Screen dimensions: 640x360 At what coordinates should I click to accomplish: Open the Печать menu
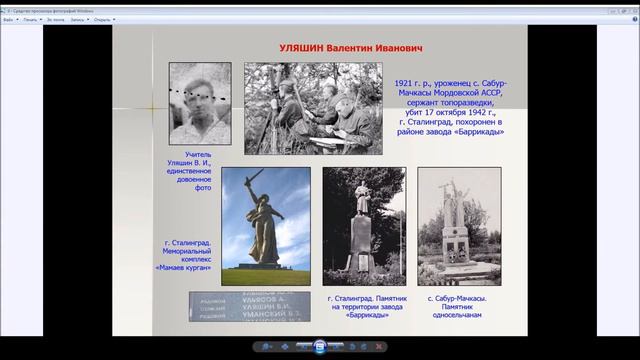[x=33, y=20]
